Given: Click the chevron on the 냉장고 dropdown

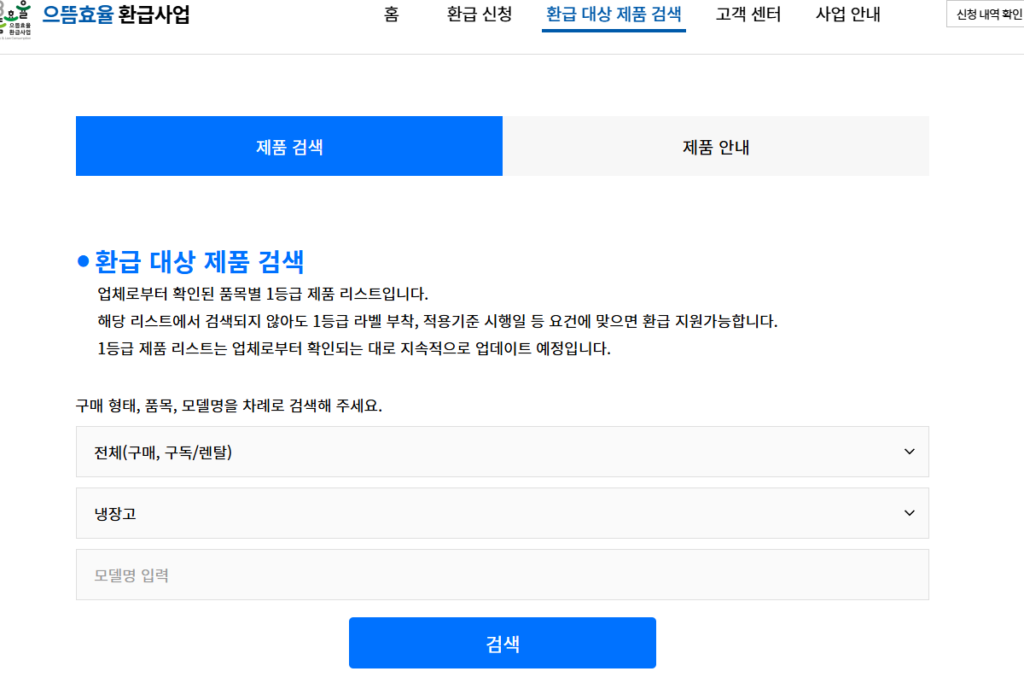Looking at the screenshot, I should (x=909, y=513).
